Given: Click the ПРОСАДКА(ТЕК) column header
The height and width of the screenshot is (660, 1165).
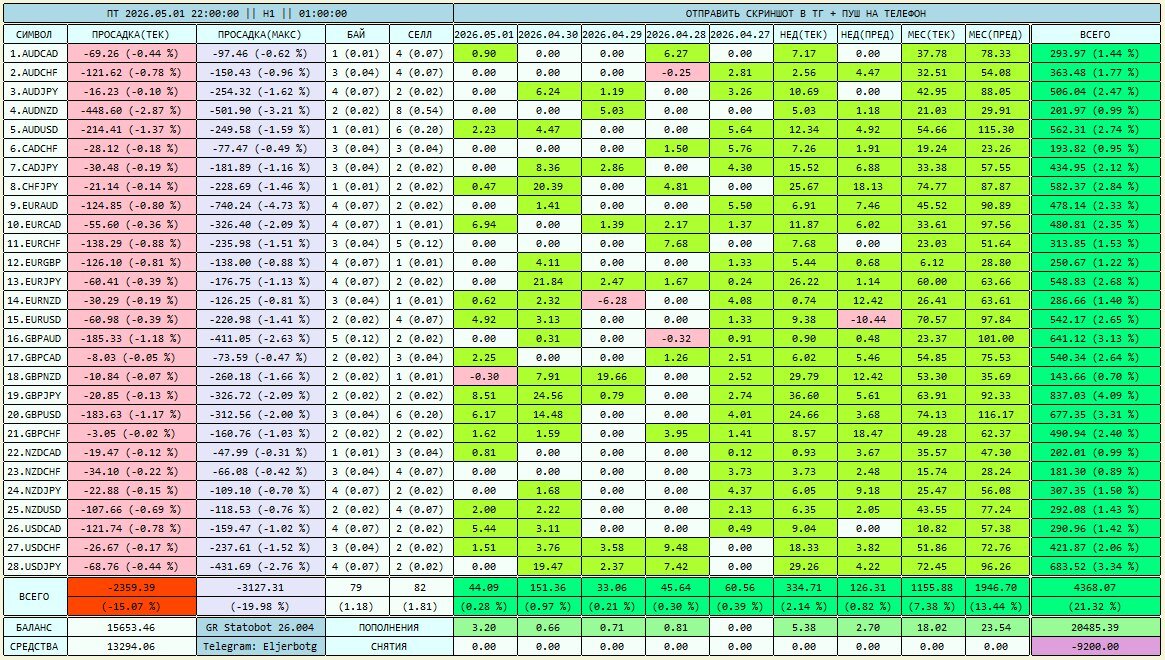Looking at the screenshot, I should [x=132, y=34].
